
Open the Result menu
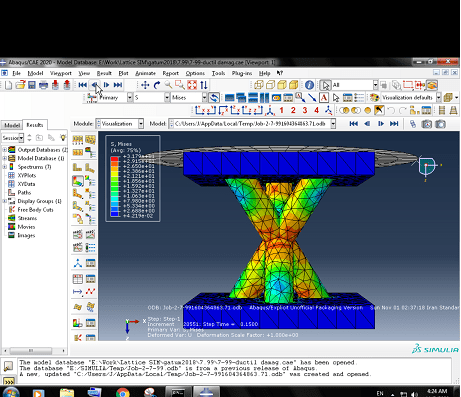click(104, 73)
